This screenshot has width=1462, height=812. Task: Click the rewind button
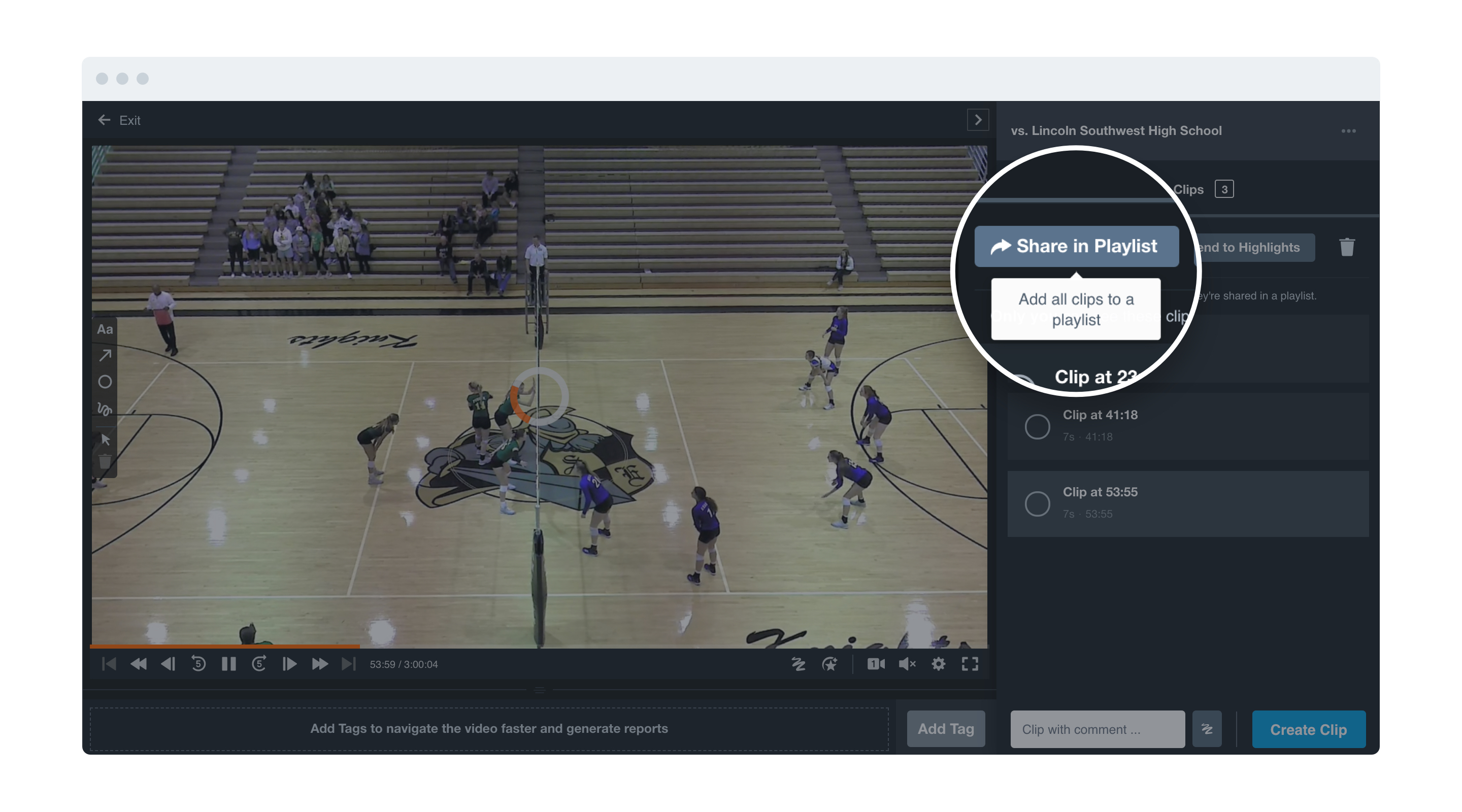point(139,664)
